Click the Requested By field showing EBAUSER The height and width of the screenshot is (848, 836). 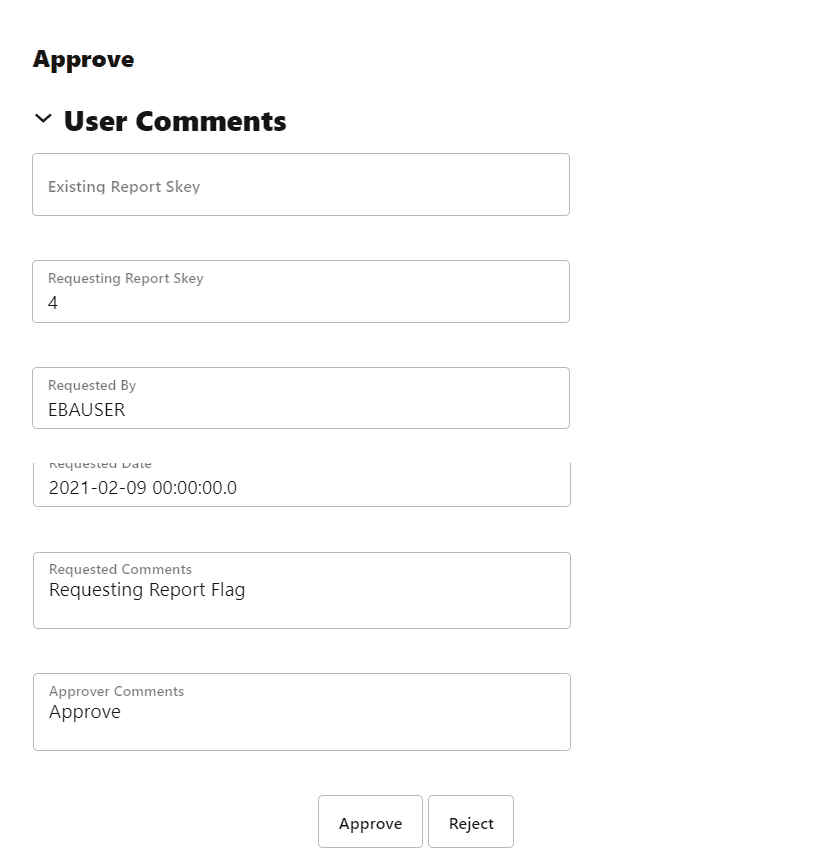tap(300, 398)
